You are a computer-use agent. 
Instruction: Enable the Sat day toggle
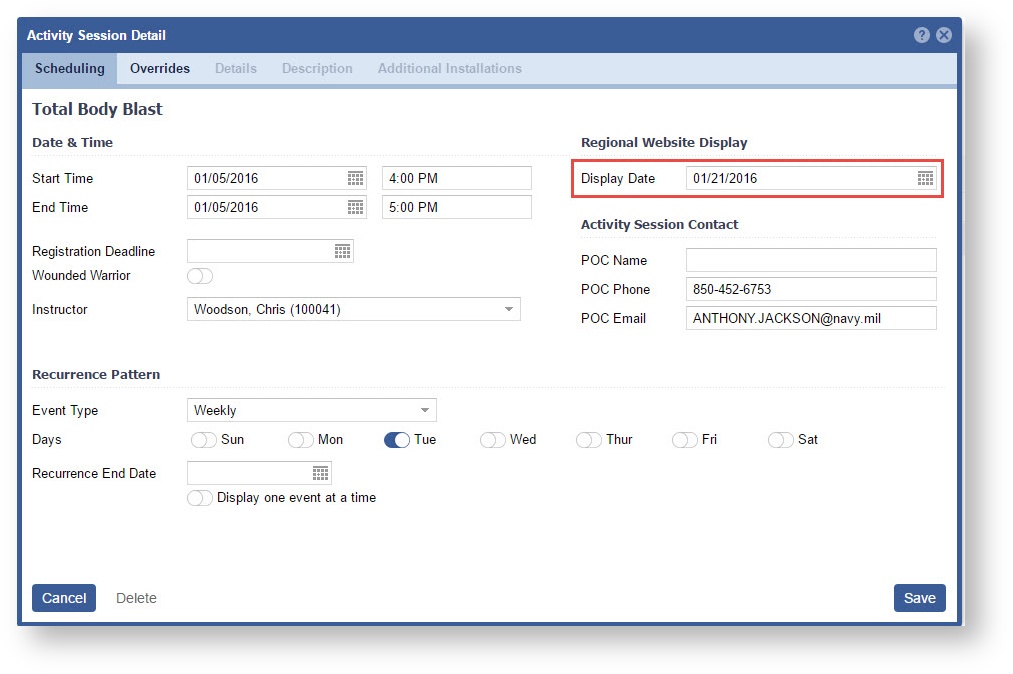coord(781,440)
